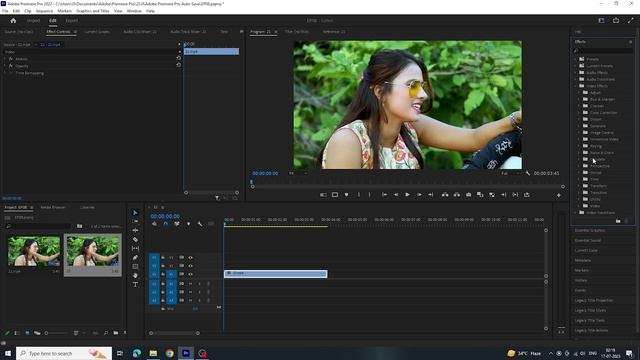Open Program monitor button editor plus
Viewport: 640px width, 360px height.
point(558,195)
